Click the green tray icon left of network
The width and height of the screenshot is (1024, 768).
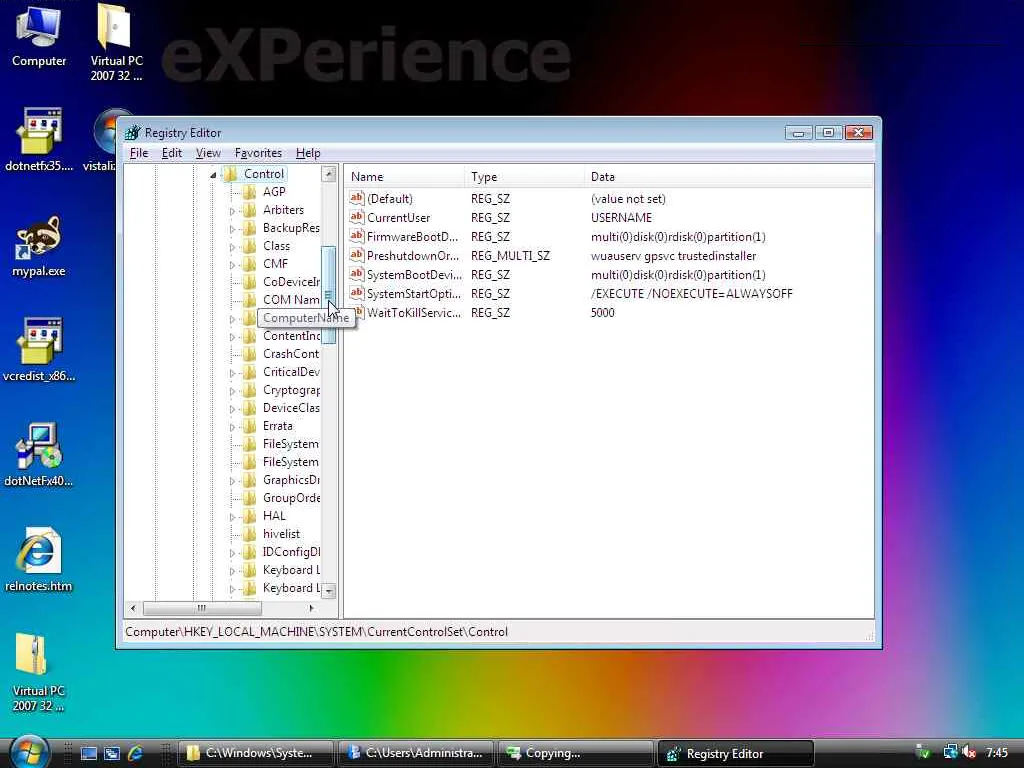pyautogui.click(x=923, y=753)
